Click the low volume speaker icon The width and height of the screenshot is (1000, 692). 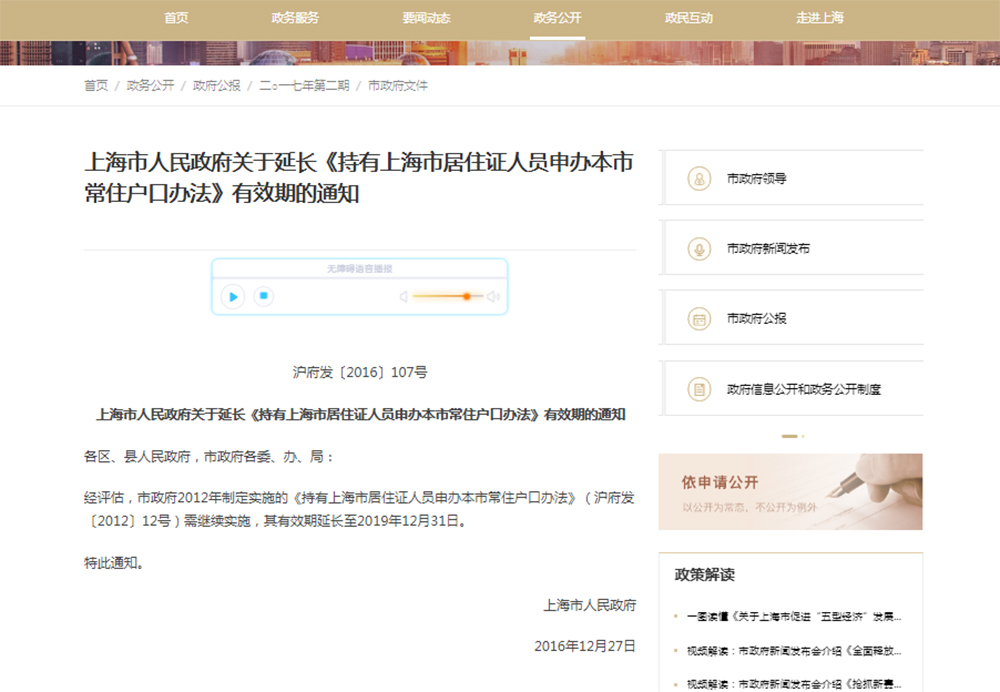(404, 297)
